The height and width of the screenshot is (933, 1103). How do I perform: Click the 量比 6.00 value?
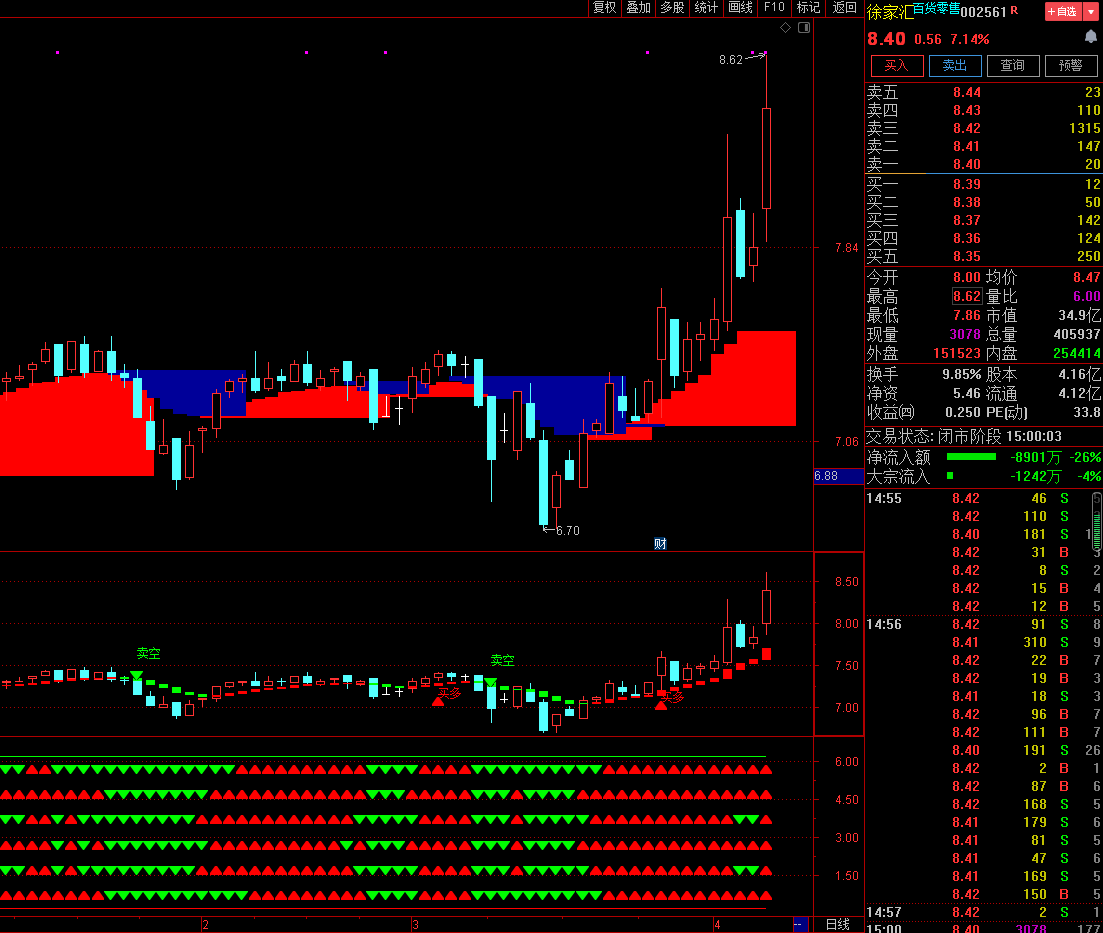(1087, 296)
